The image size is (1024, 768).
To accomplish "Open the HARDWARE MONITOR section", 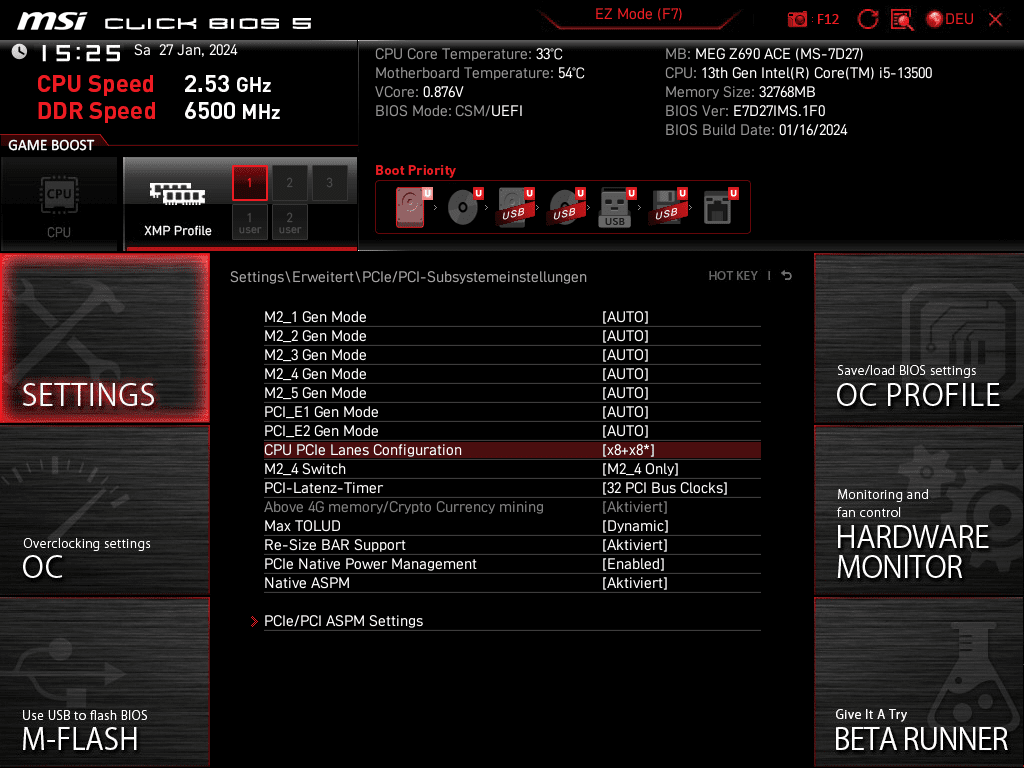I will [x=919, y=511].
